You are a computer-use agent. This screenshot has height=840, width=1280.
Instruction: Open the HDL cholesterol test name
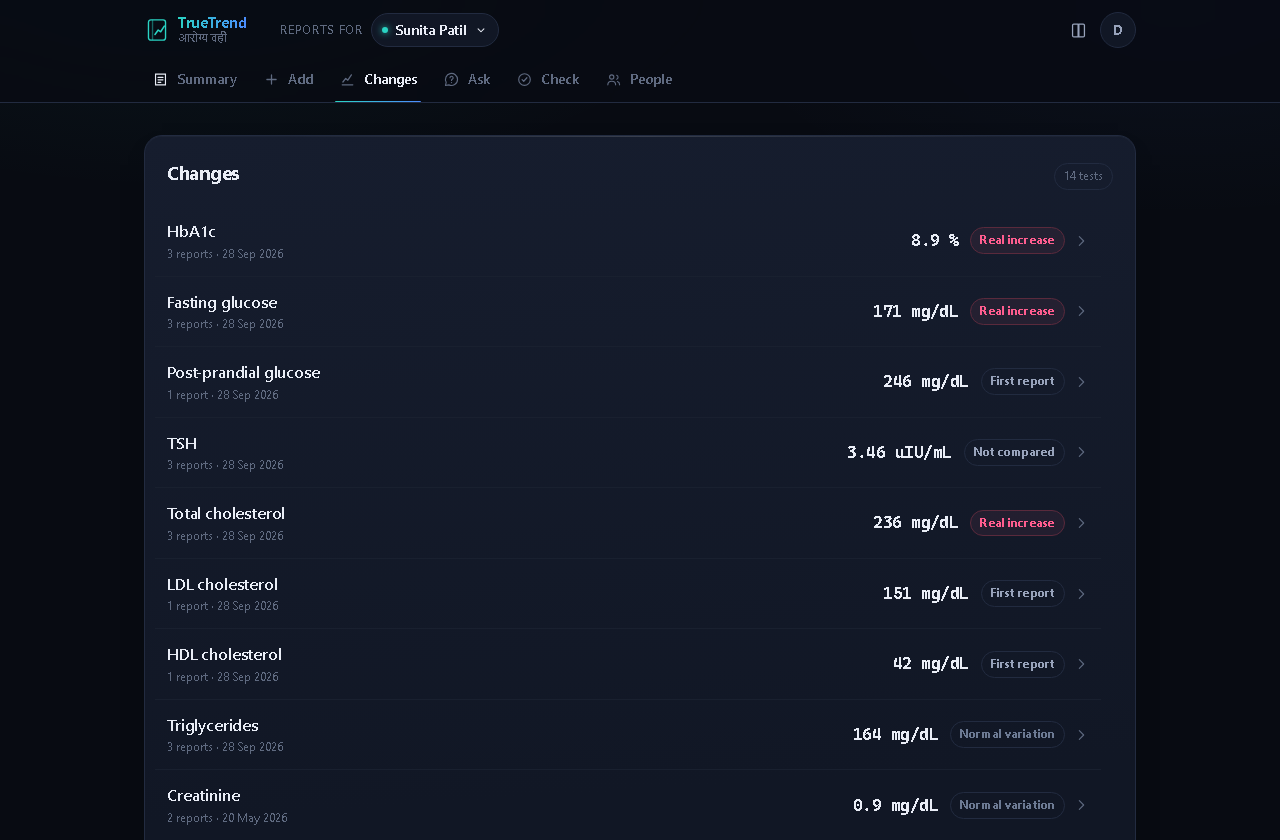tap(224, 654)
